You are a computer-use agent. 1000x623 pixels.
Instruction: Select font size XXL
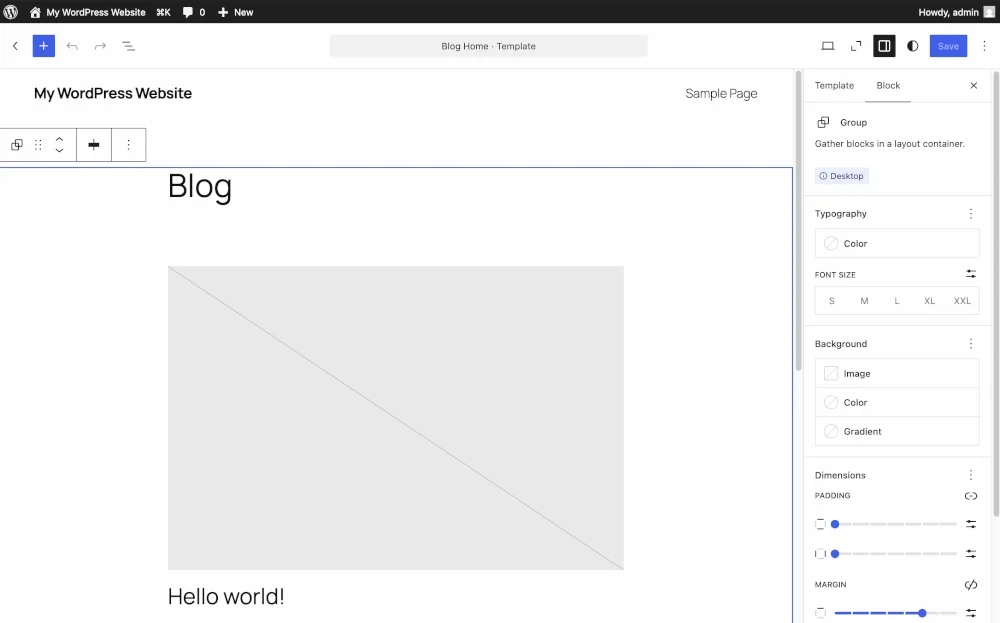962,301
